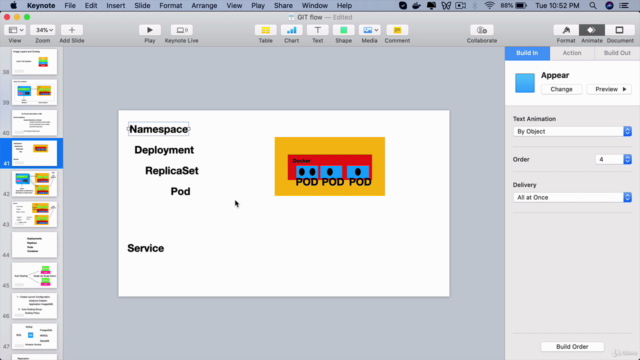Viewport: 640px width, 360px height.
Task: Open the Help menu
Action: point(344,6)
